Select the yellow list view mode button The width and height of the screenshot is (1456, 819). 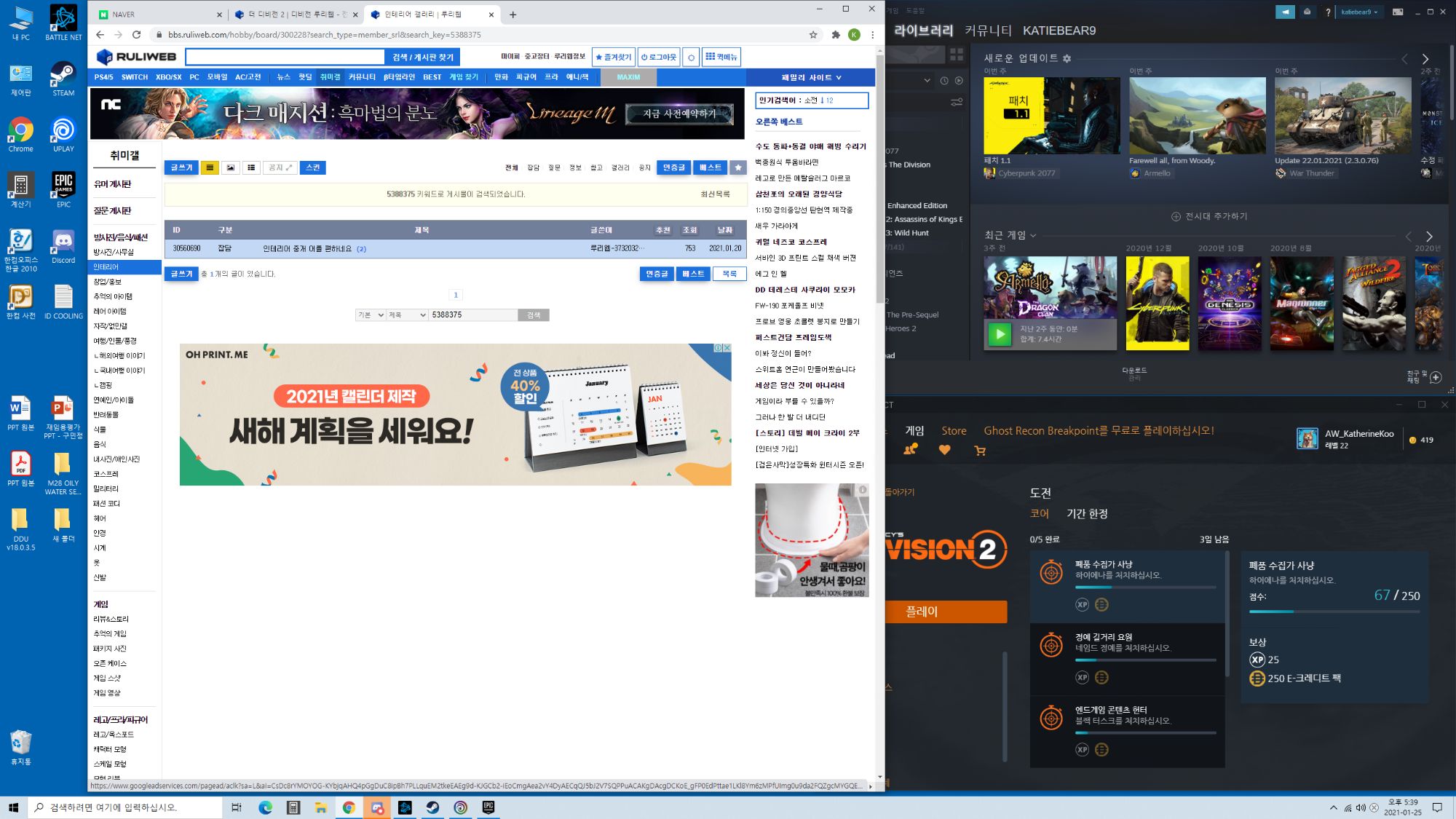click(x=210, y=167)
